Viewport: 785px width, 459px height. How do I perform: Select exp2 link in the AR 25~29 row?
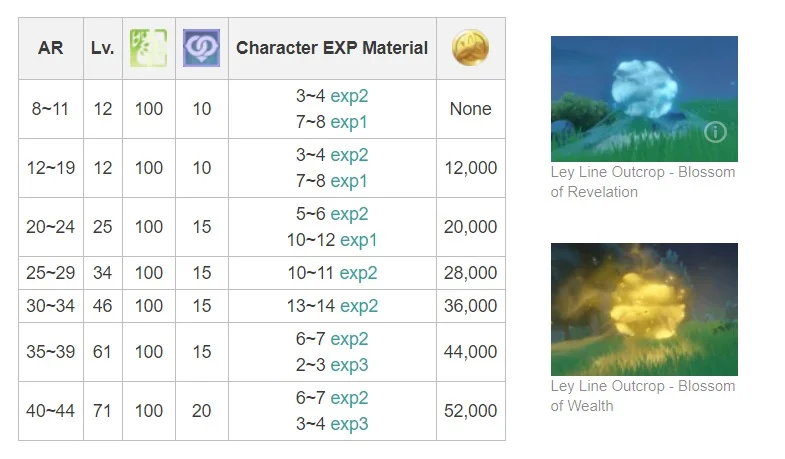[x=358, y=272]
